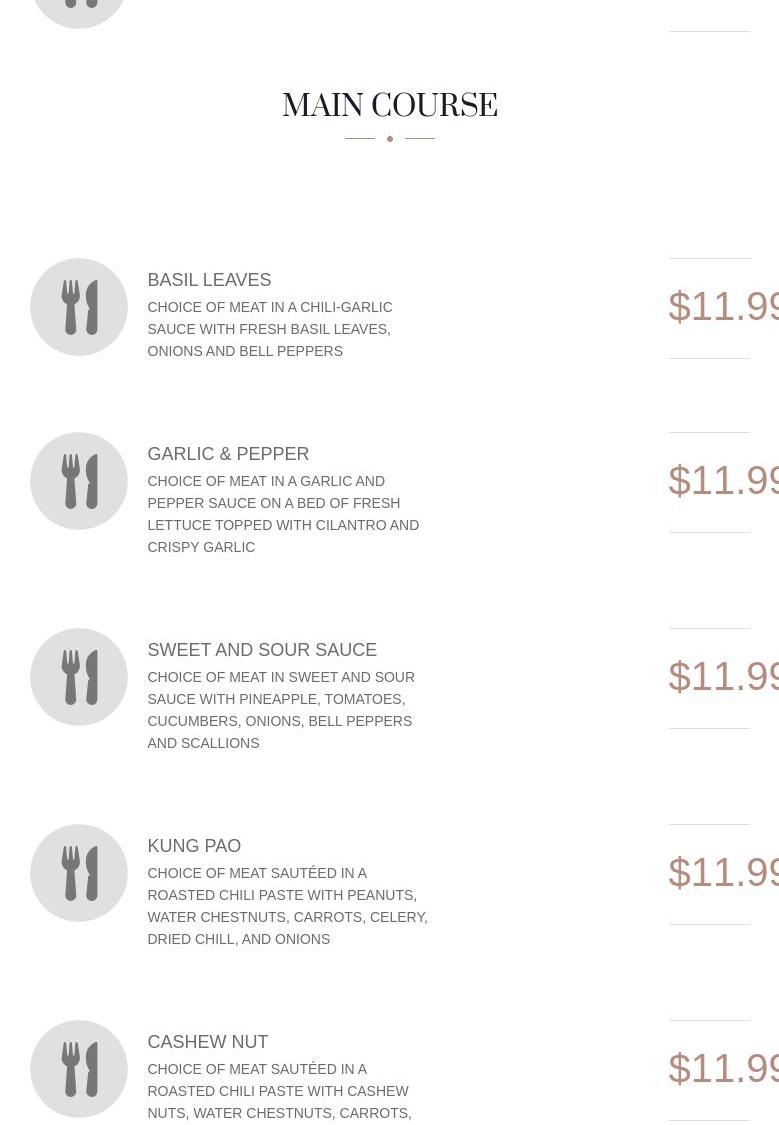Click the Sweet and Sour Sauce price

coord(723,676)
